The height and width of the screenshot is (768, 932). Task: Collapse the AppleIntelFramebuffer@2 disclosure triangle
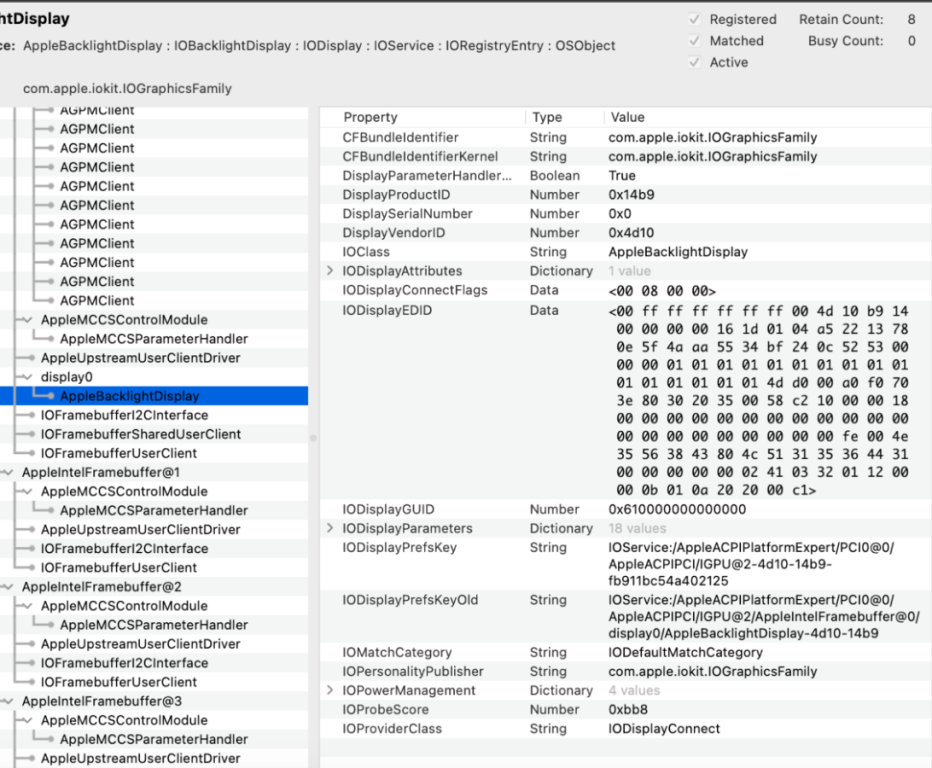(8, 587)
